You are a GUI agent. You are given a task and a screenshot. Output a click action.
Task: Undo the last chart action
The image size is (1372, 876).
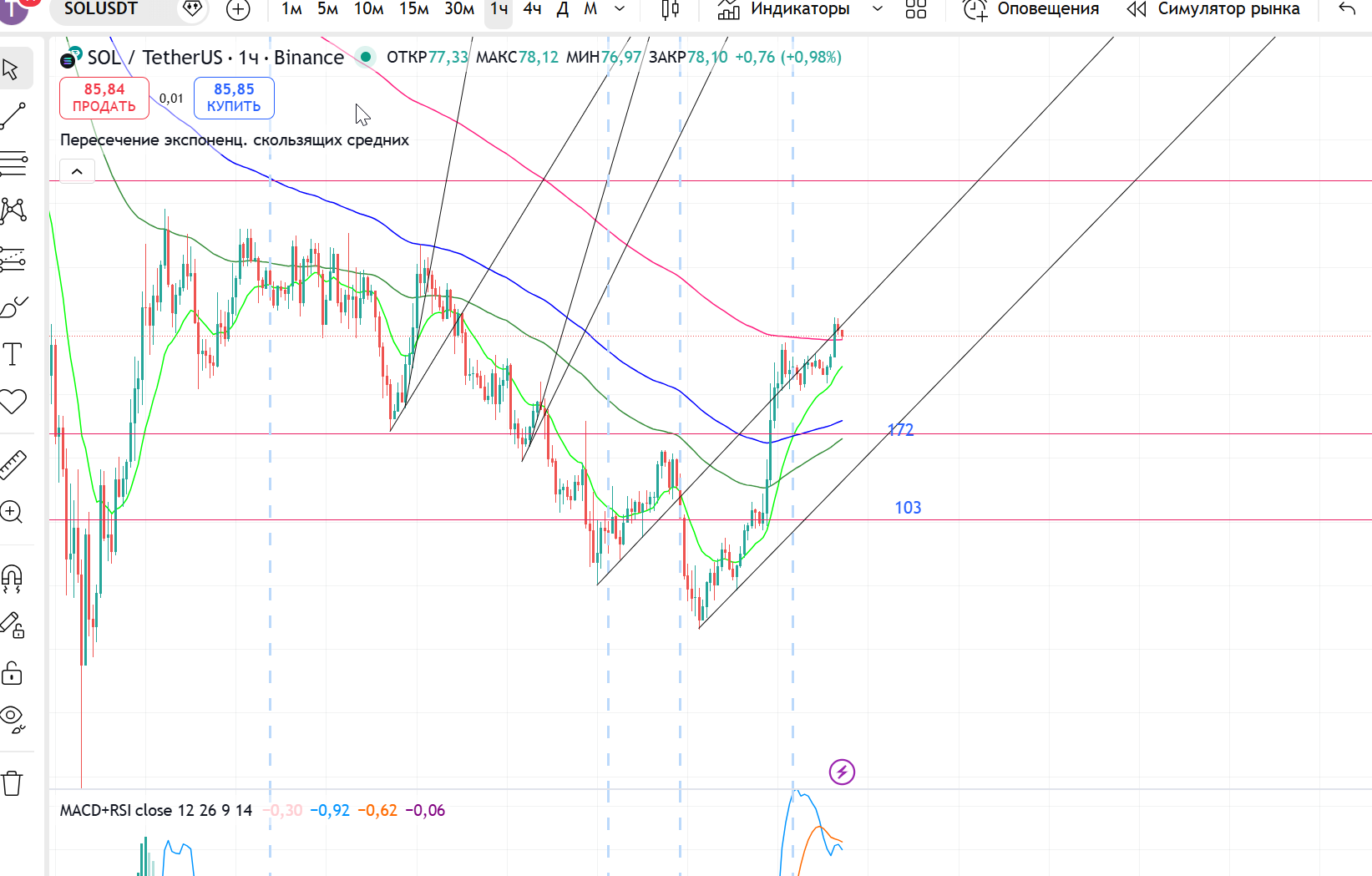pyautogui.click(x=1347, y=9)
